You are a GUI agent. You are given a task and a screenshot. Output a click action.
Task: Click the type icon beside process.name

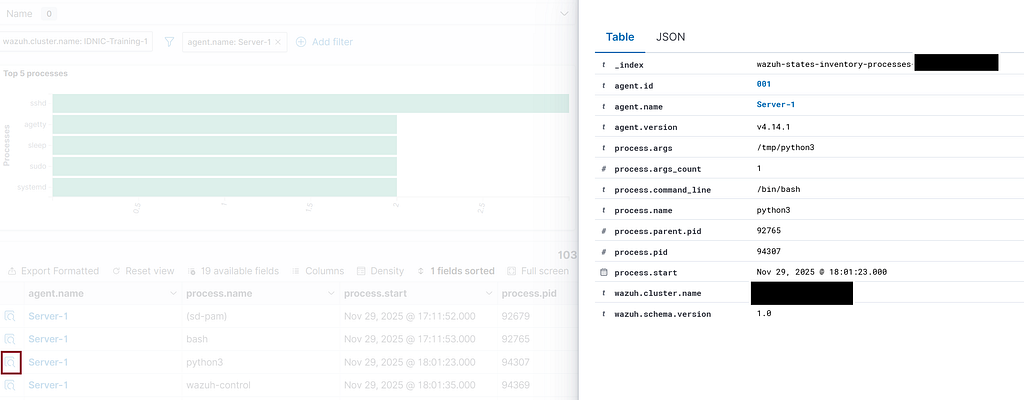click(603, 210)
